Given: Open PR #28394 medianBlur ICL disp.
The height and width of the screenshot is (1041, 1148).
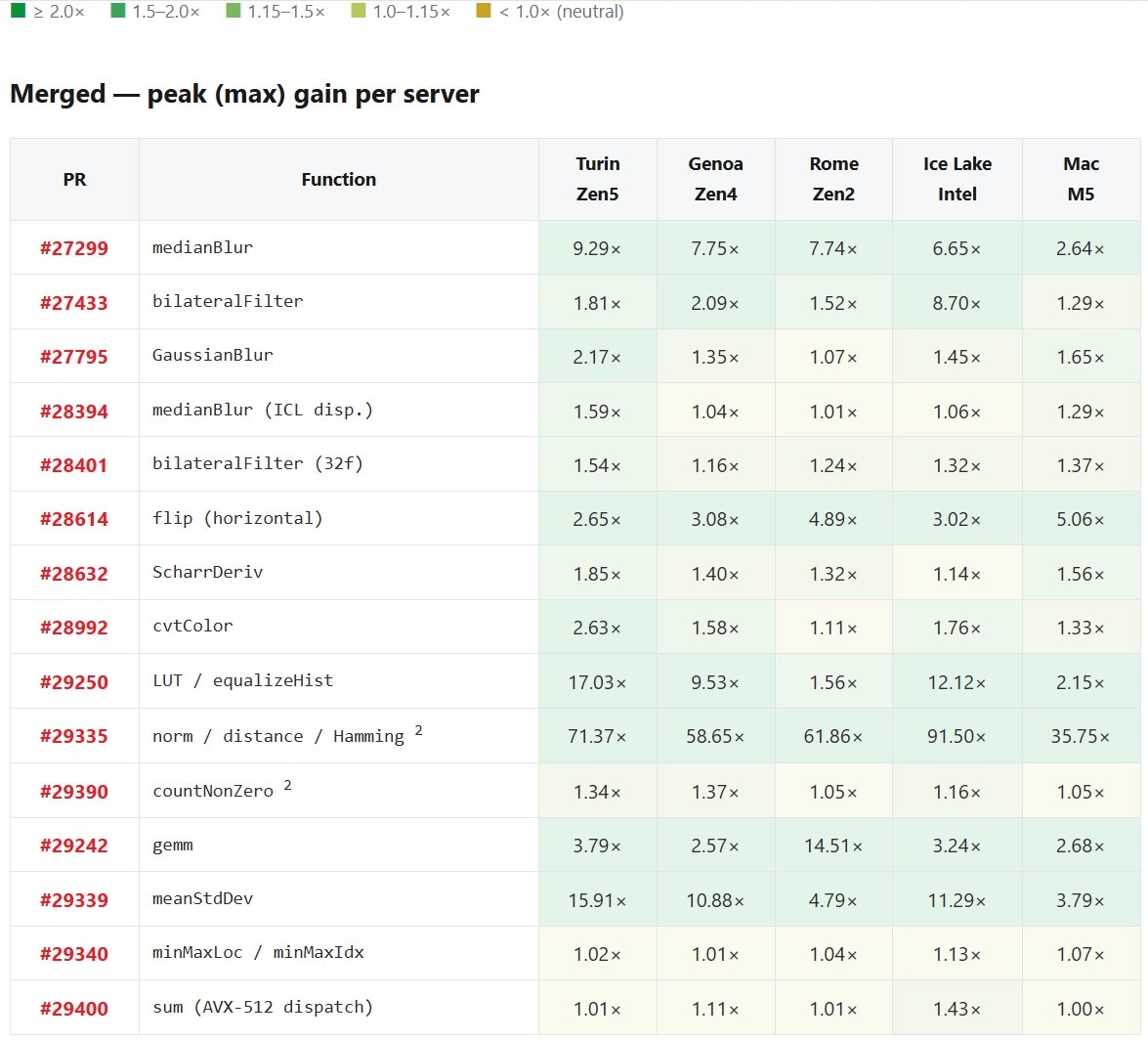Looking at the screenshot, I should click(x=74, y=411).
